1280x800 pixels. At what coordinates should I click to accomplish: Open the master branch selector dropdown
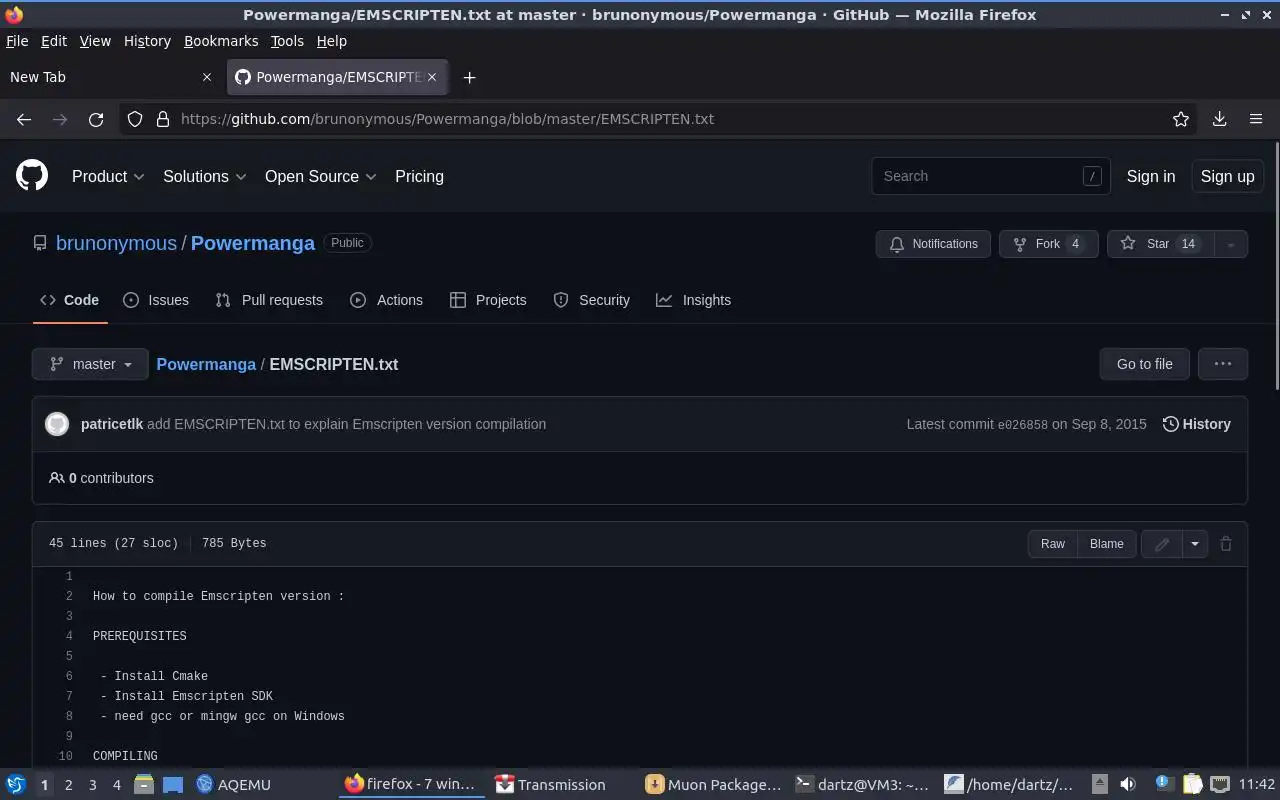pos(90,364)
